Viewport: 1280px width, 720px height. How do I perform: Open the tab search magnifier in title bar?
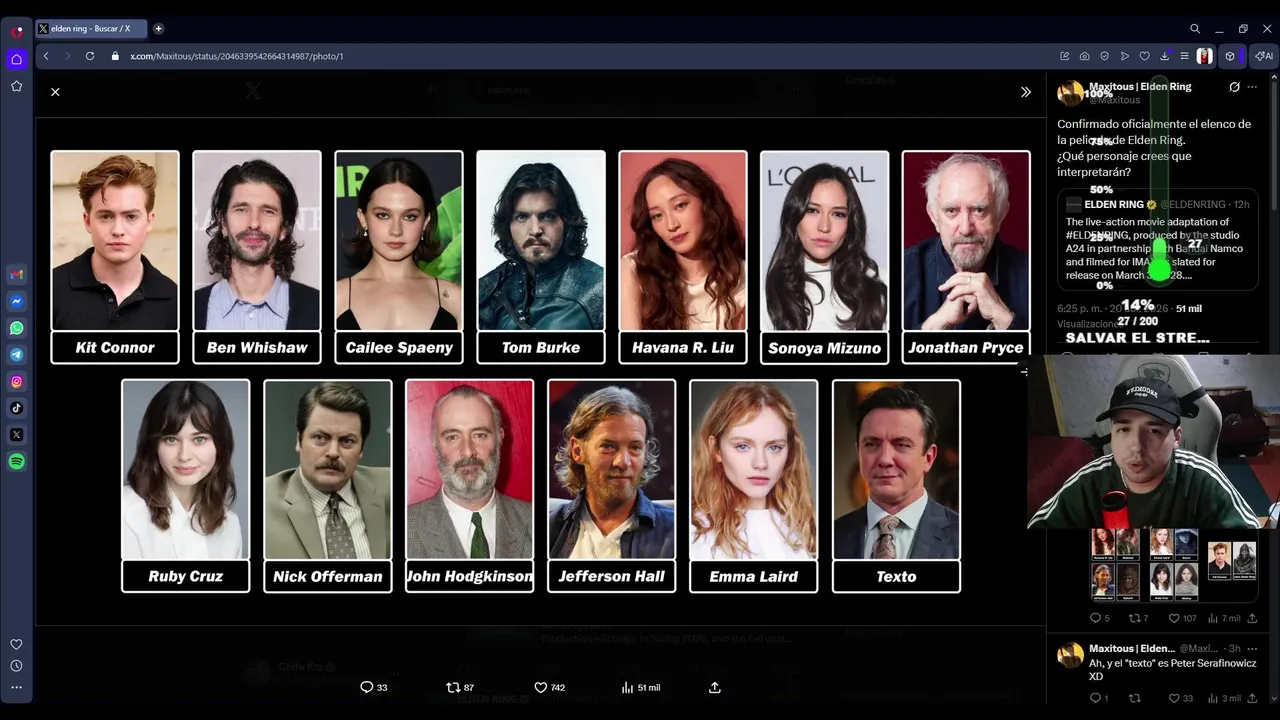coord(1195,29)
